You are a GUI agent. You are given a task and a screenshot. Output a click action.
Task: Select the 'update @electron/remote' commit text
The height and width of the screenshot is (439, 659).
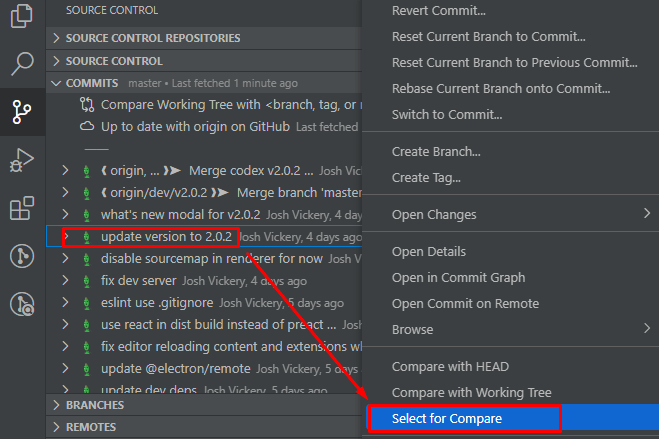coord(176,368)
